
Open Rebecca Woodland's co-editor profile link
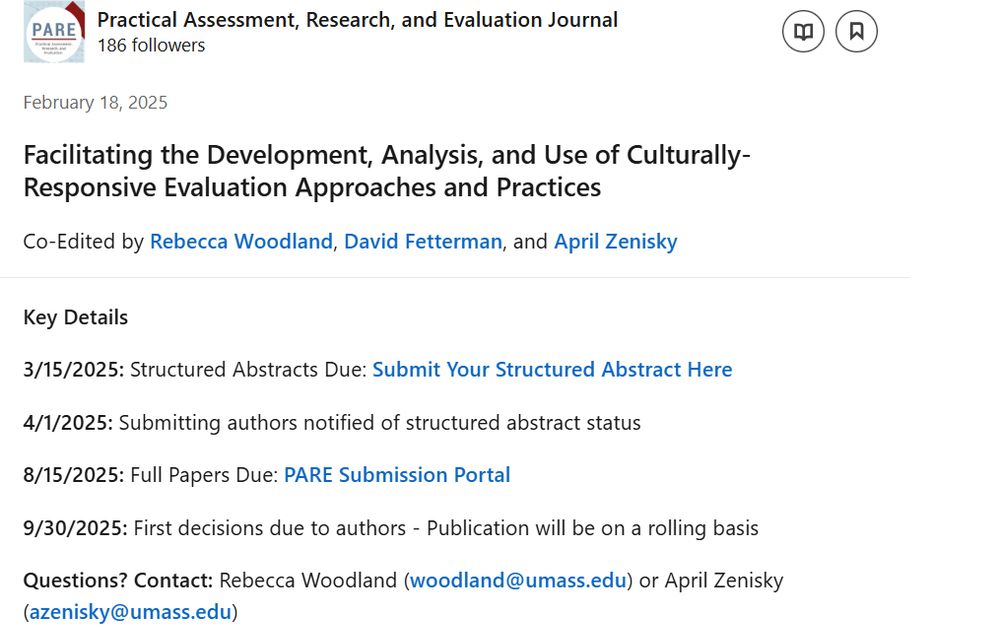point(240,241)
